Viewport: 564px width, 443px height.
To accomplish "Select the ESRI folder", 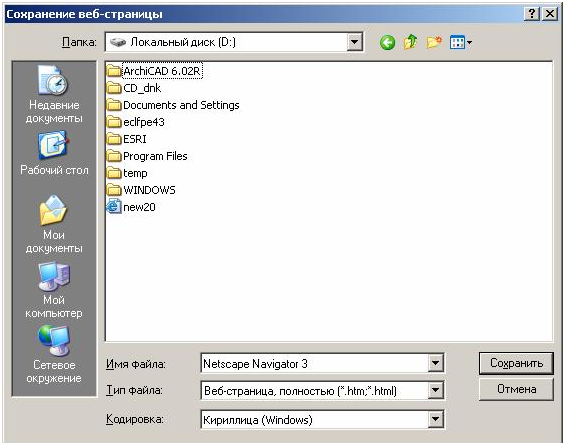I will point(127,139).
